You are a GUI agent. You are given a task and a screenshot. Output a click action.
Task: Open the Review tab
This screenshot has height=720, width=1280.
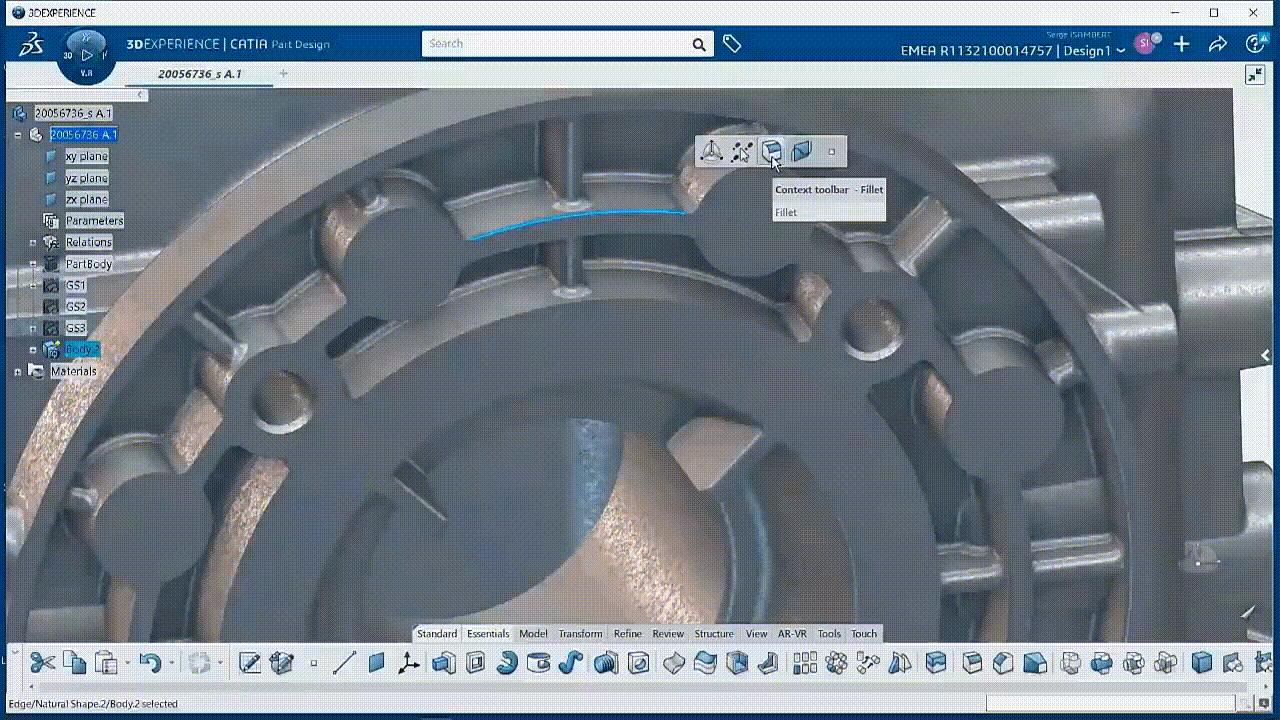668,634
